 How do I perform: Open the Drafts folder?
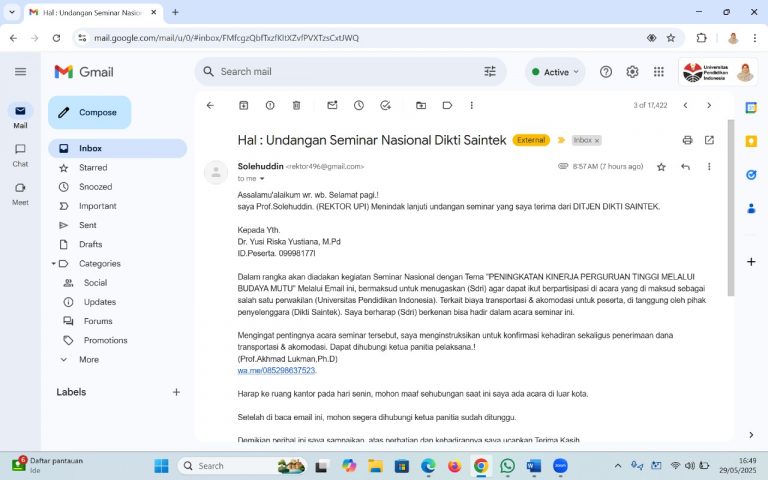(118, 244)
